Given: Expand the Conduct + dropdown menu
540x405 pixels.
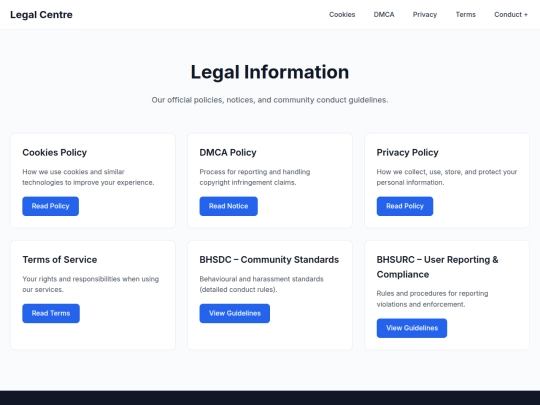Looking at the screenshot, I should [x=511, y=14].
